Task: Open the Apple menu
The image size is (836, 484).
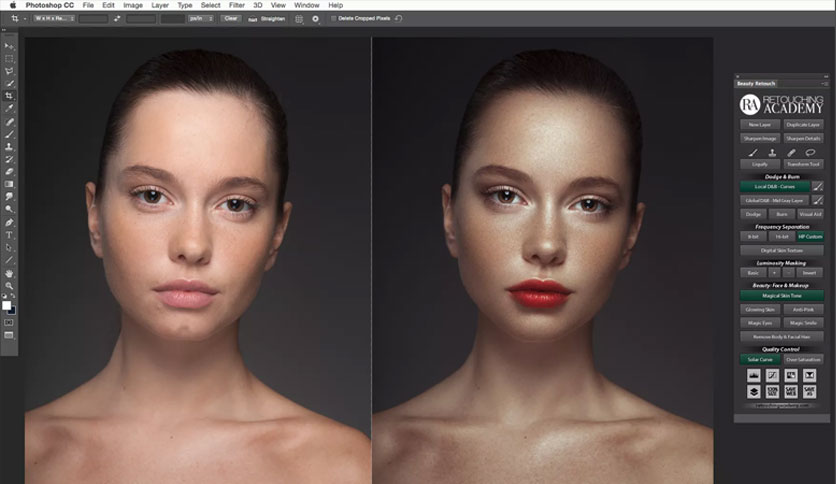Action: [13, 5]
